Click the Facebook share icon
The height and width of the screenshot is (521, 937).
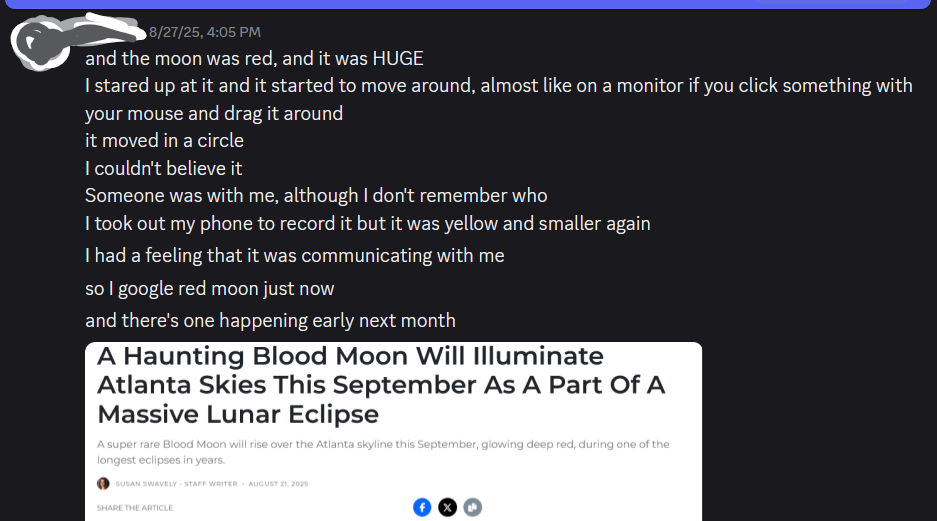click(x=422, y=507)
